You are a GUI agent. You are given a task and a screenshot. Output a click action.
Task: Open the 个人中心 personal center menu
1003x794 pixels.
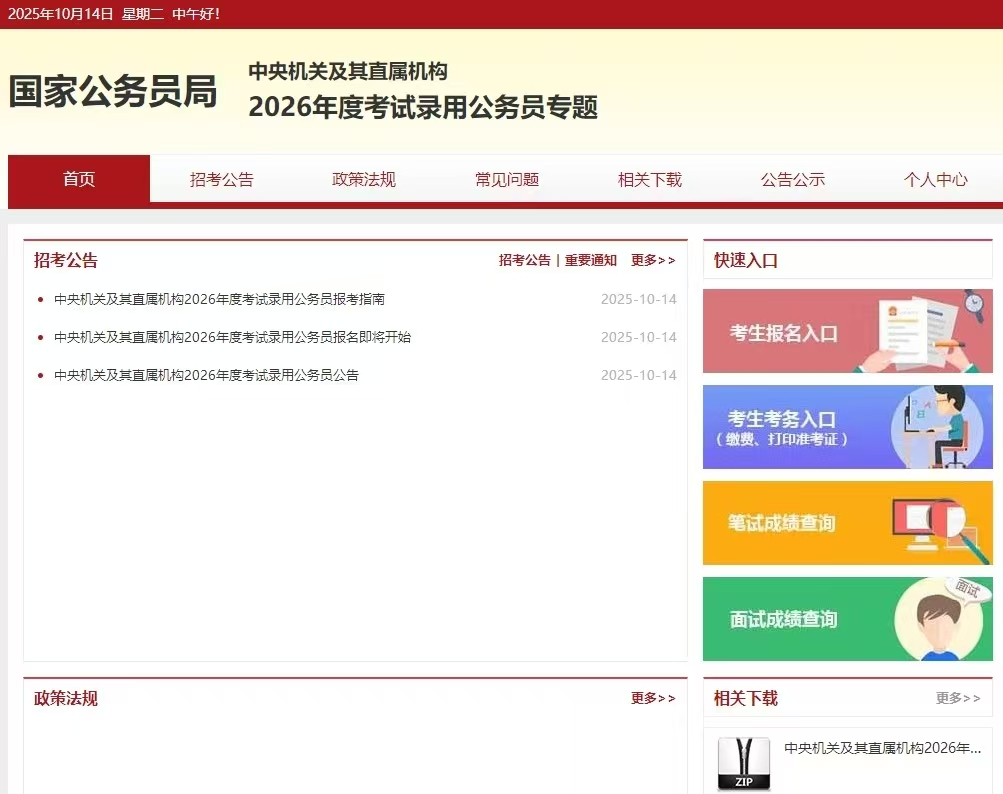point(935,180)
